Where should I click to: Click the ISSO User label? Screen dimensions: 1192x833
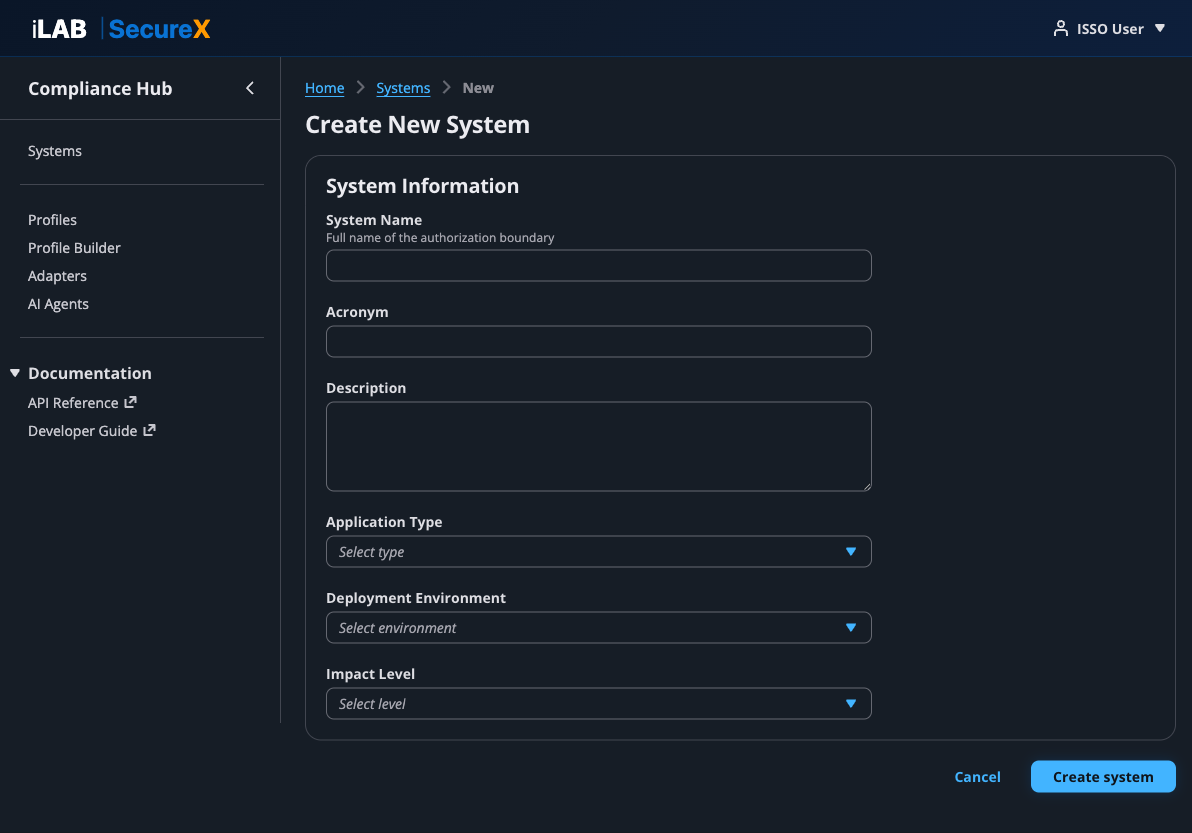1110,29
